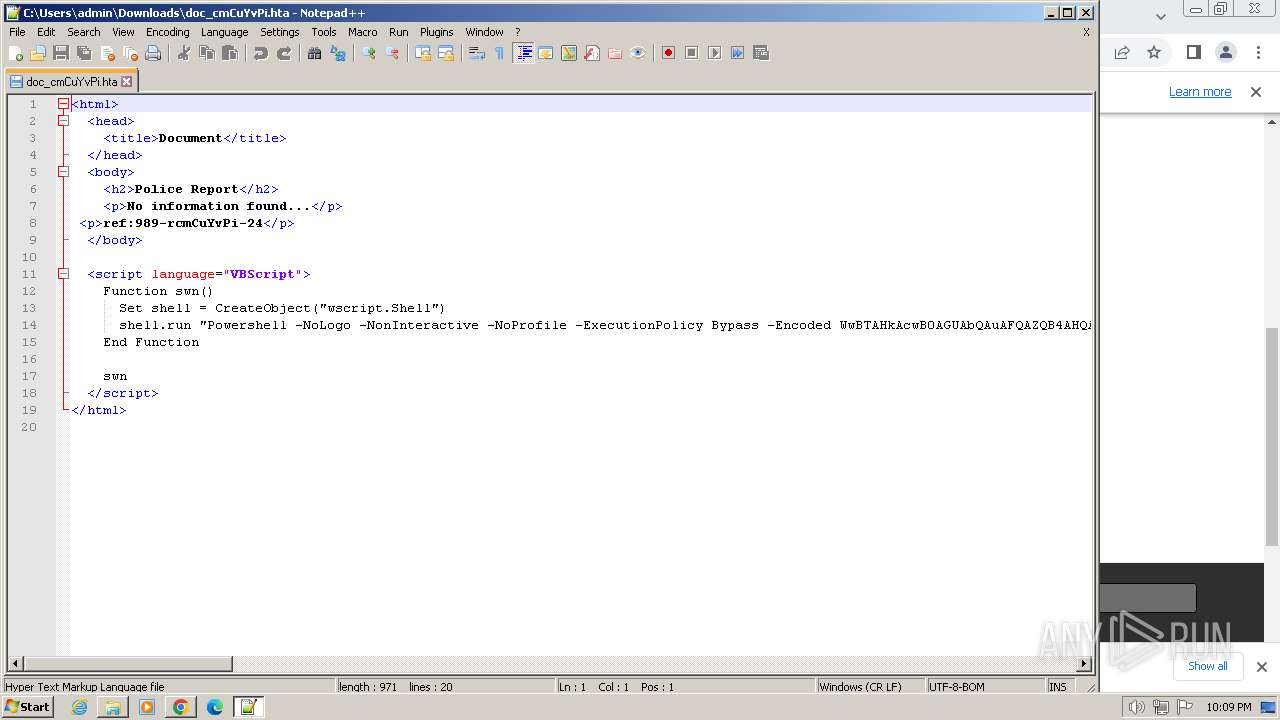Paste clipboard using the Paste icon
Viewport: 1280px width, 720px height.
pos(230,53)
